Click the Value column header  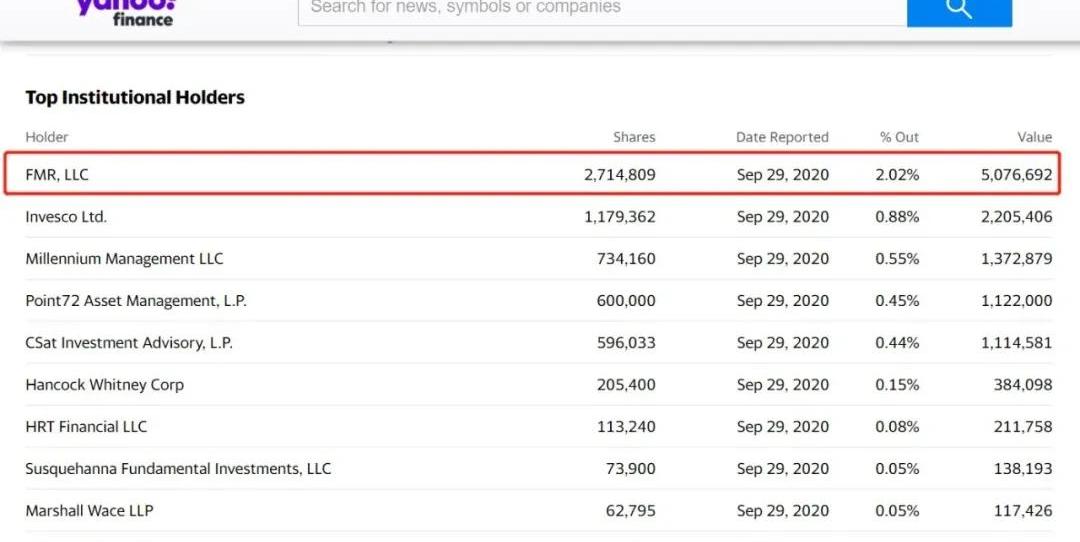(1035, 137)
